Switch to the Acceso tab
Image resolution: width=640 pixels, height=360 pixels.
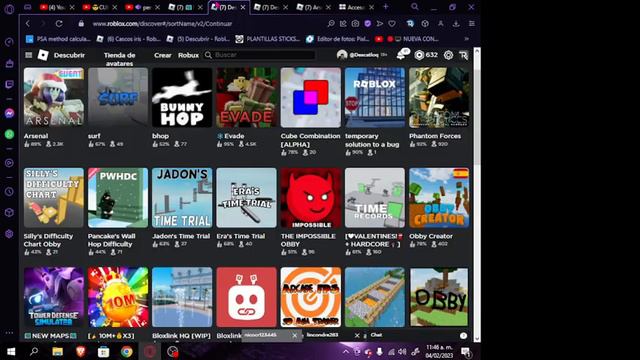[x=356, y=7]
